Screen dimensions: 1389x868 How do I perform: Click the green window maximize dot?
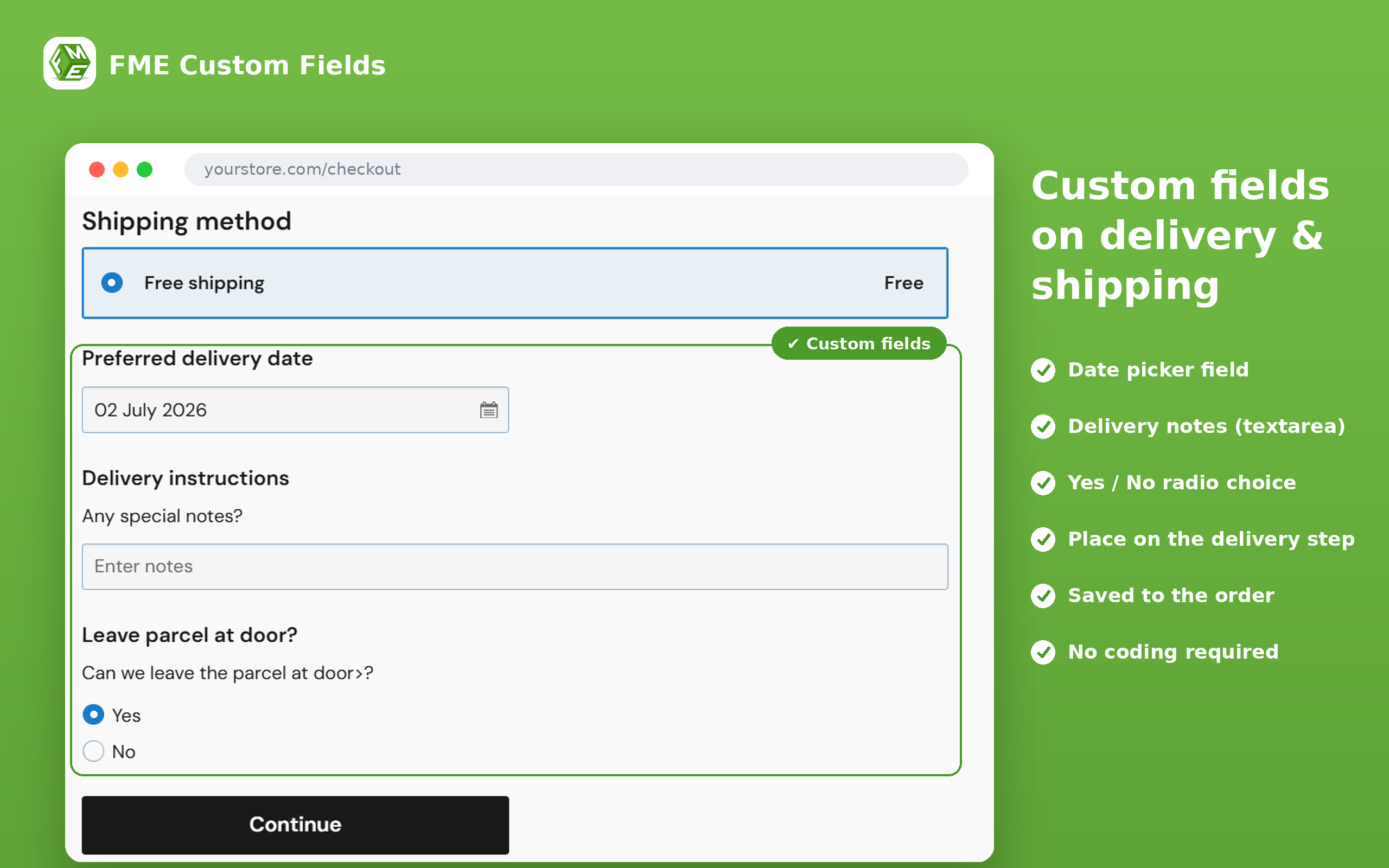[145, 169]
